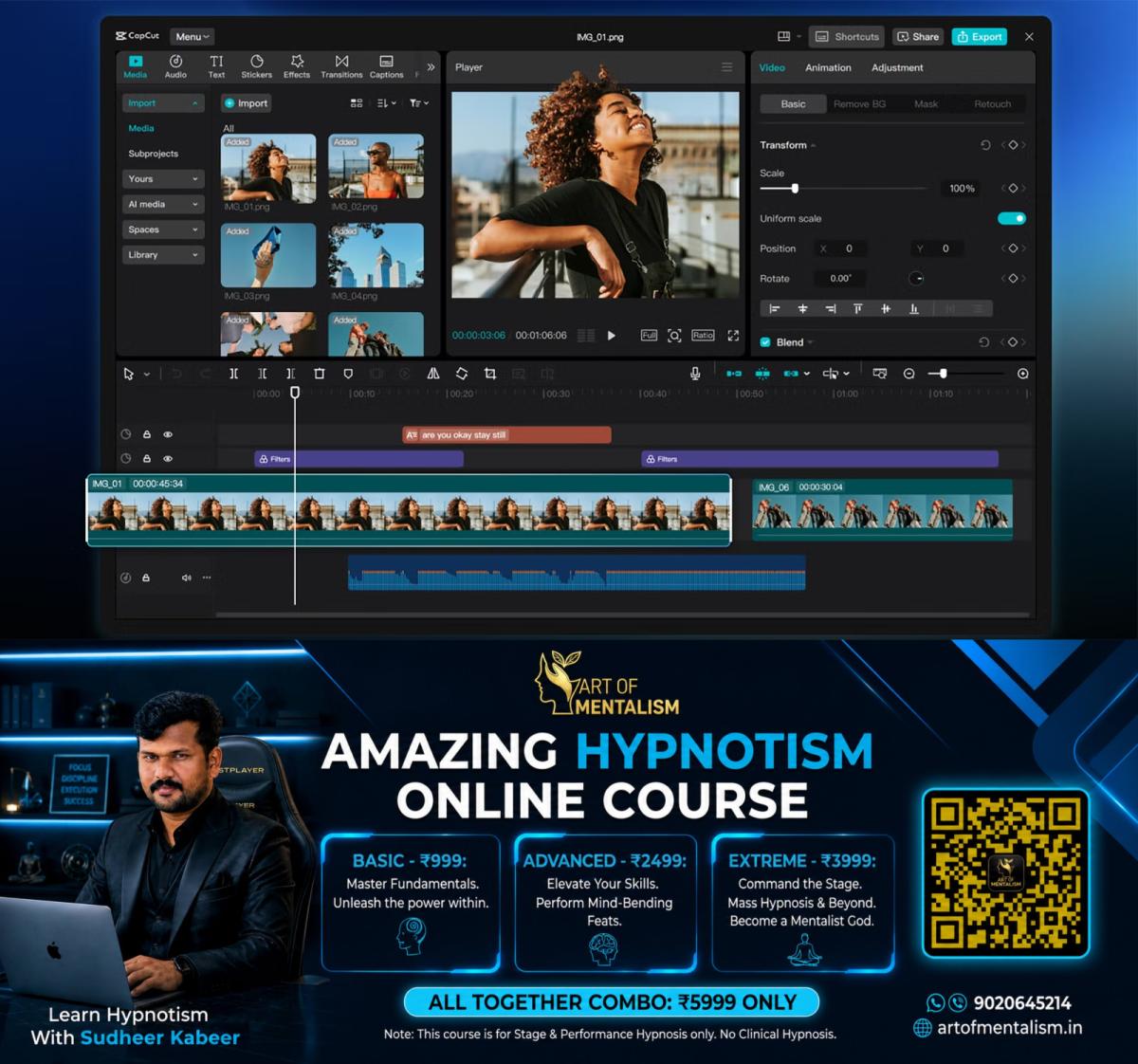Click align top icon in Transform alignment row

[857, 308]
